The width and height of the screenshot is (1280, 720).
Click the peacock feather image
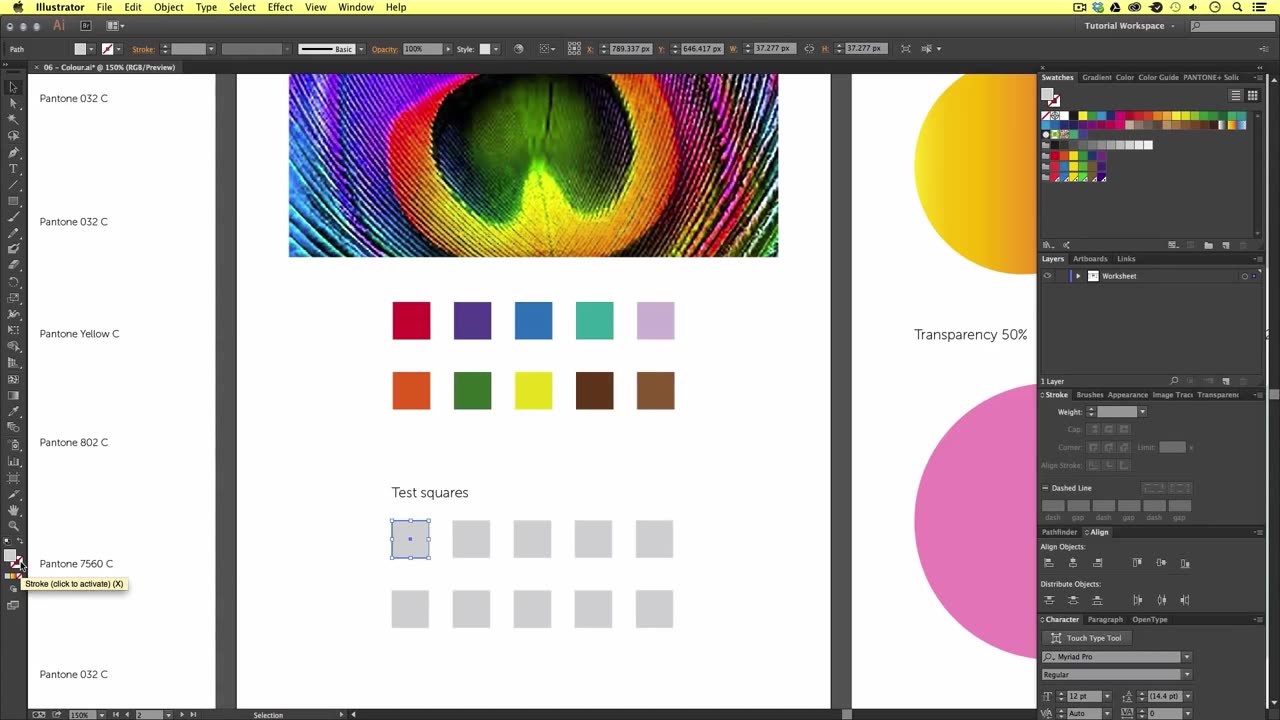pos(533,165)
